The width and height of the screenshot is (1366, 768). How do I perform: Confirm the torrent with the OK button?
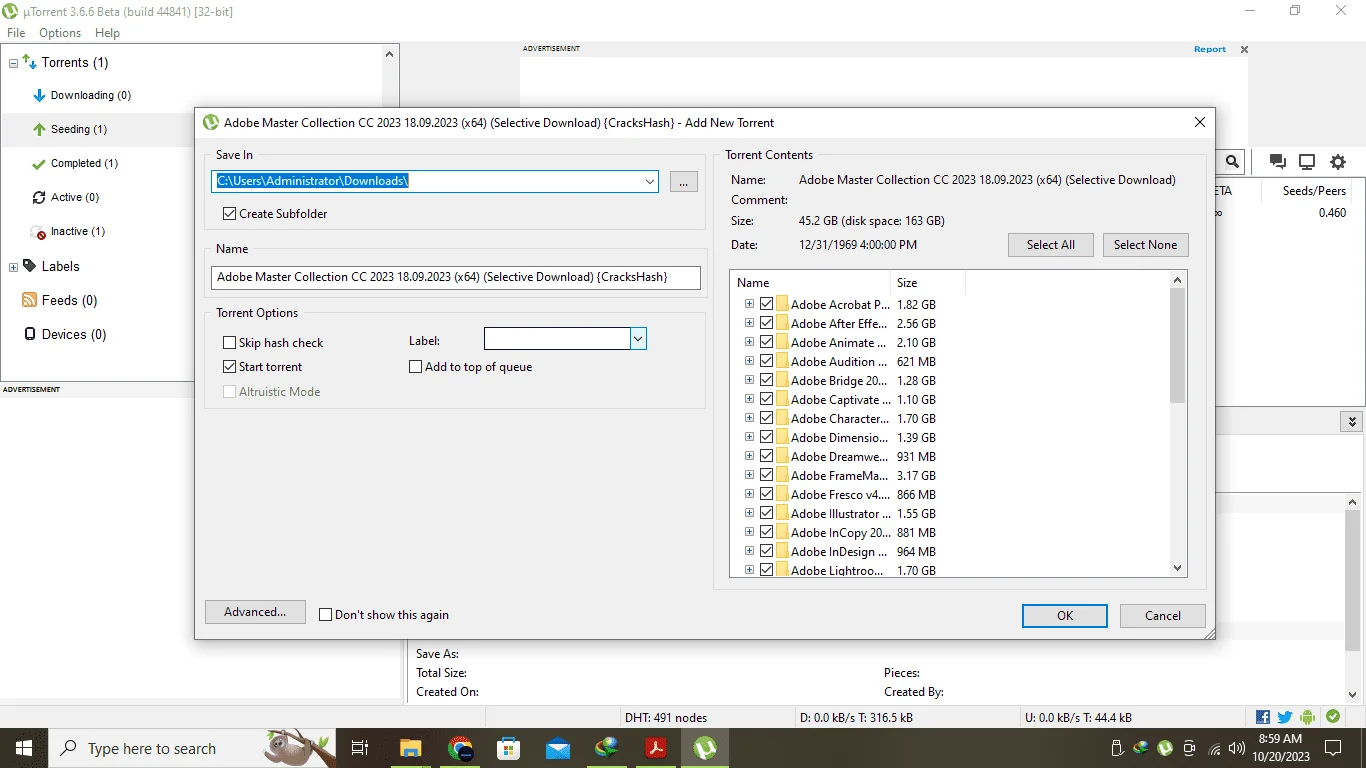click(1065, 616)
